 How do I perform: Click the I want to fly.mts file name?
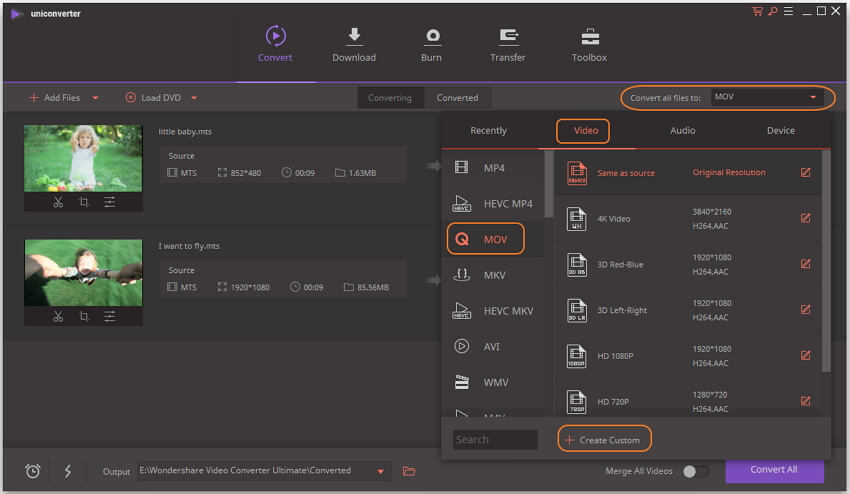(x=189, y=246)
